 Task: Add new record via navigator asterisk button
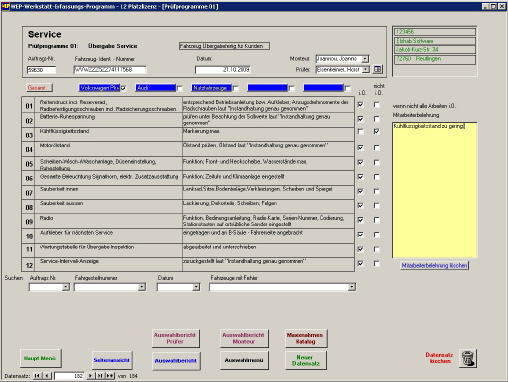pos(110,376)
